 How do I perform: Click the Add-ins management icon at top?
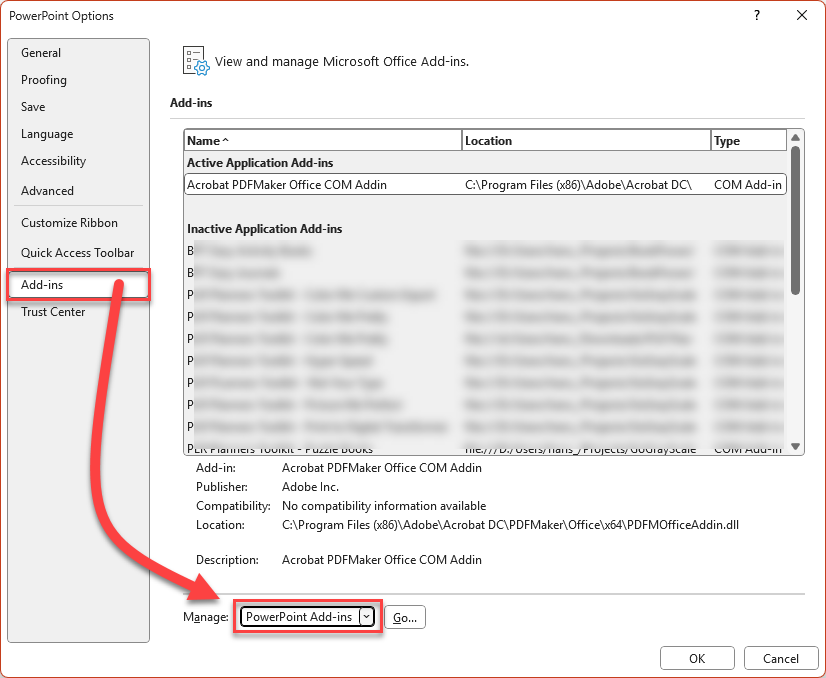pyautogui.click(x=194, y=60)
